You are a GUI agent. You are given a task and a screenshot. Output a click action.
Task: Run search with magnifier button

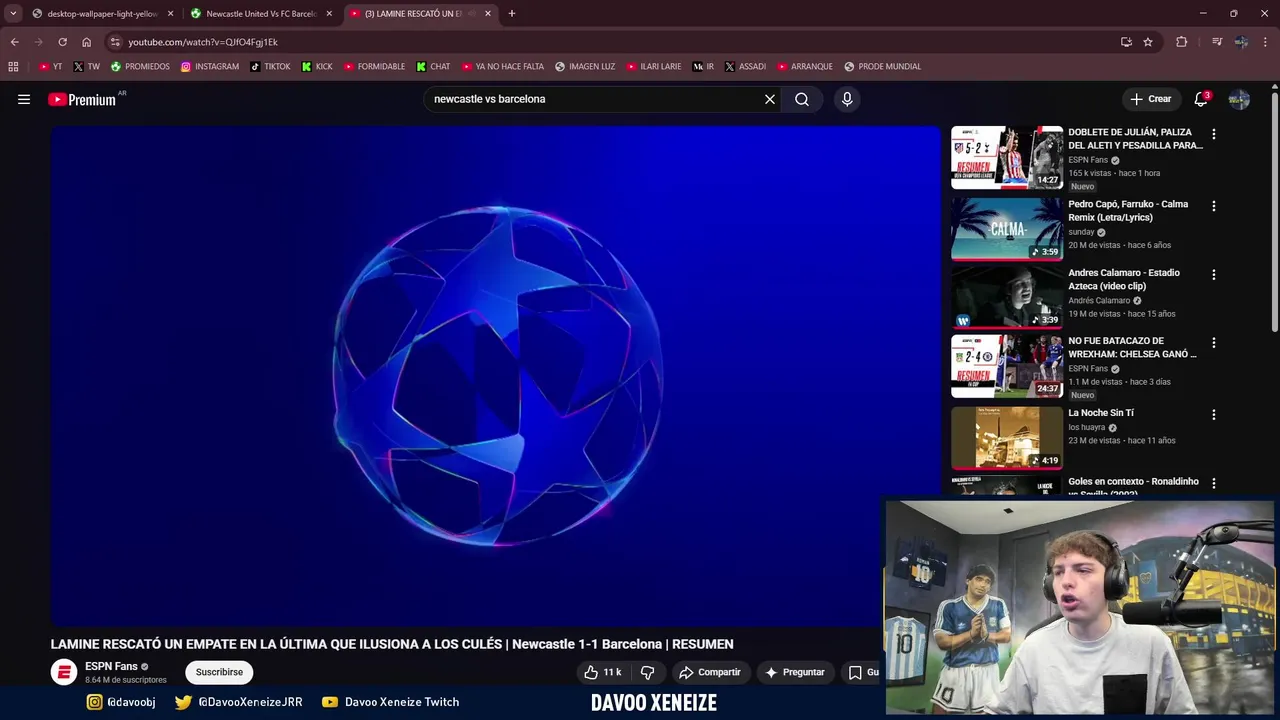(802, 99)
